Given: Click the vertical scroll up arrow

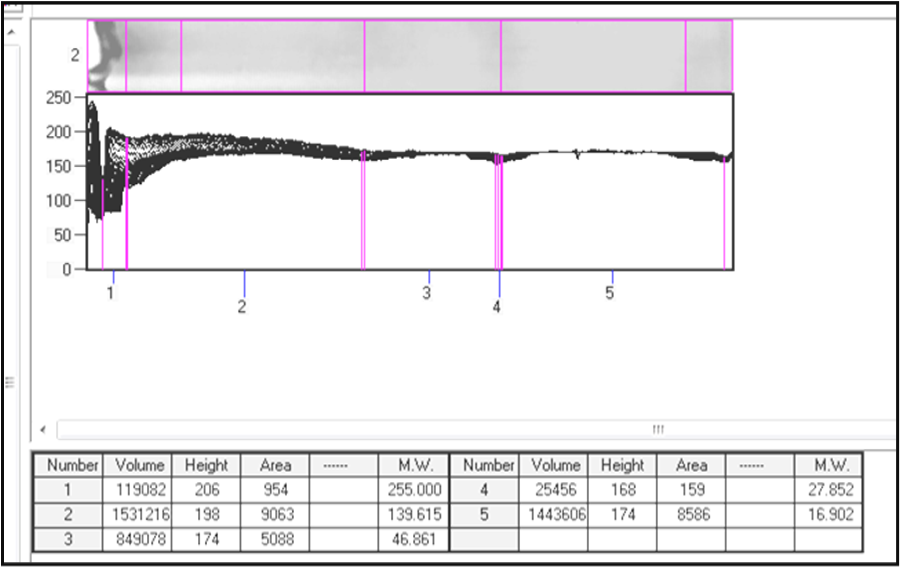Looking at the screenshot, I should click(x=11, y=33).
